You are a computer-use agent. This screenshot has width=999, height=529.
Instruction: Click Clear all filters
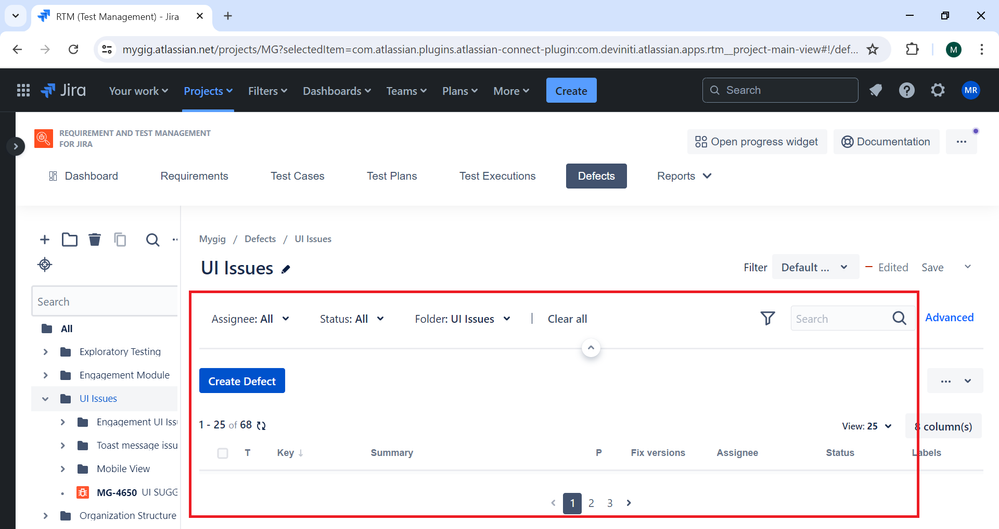[568, 319]
